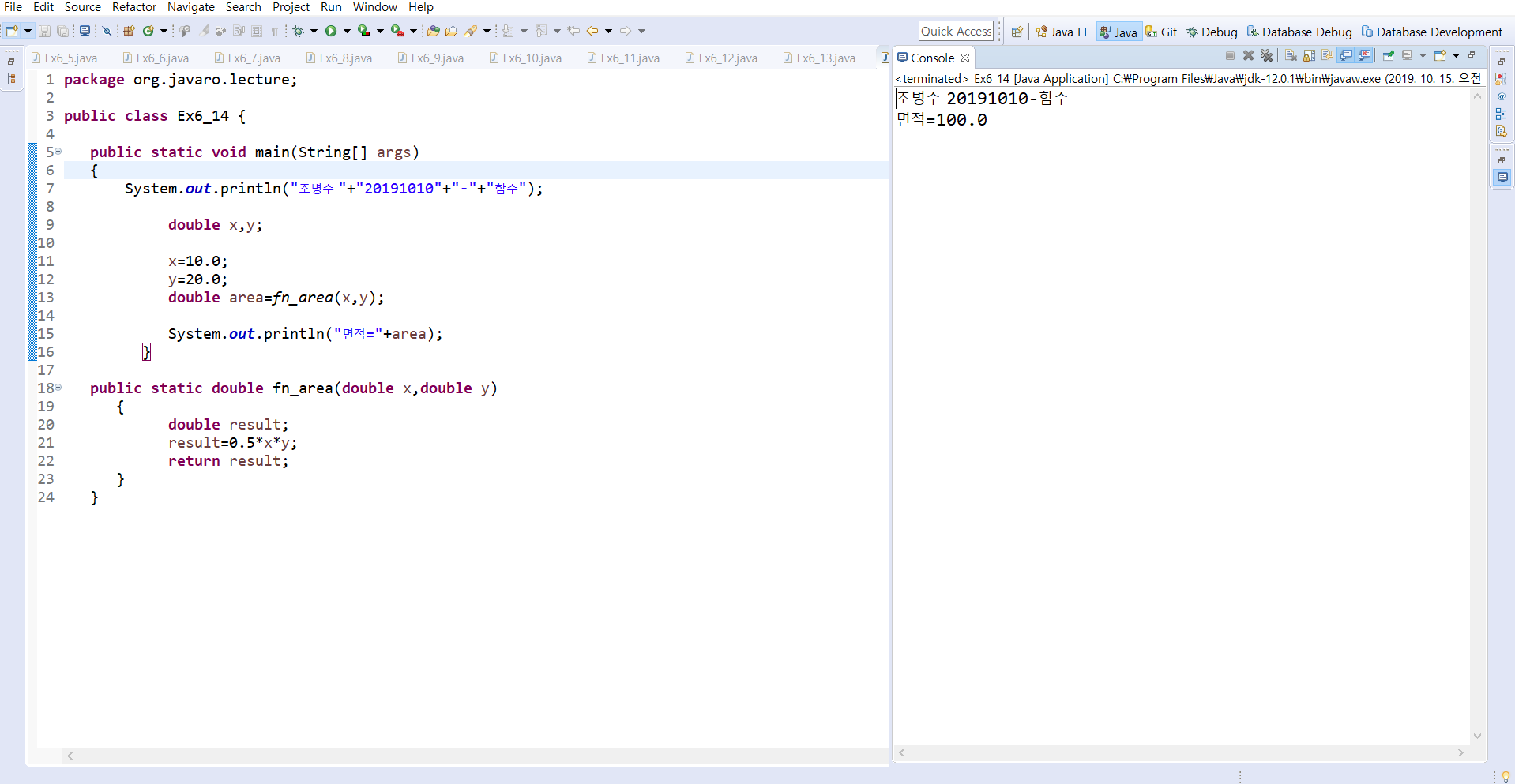
Task: Click the Forward navigation arrow
Action: coord(626,31)
